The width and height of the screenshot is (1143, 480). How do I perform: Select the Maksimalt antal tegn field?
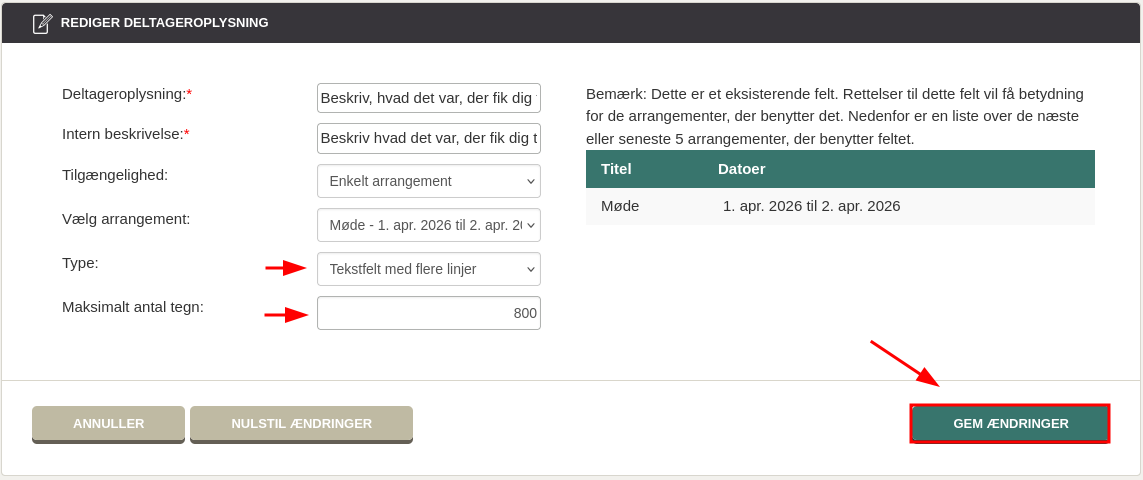point(428,313)
